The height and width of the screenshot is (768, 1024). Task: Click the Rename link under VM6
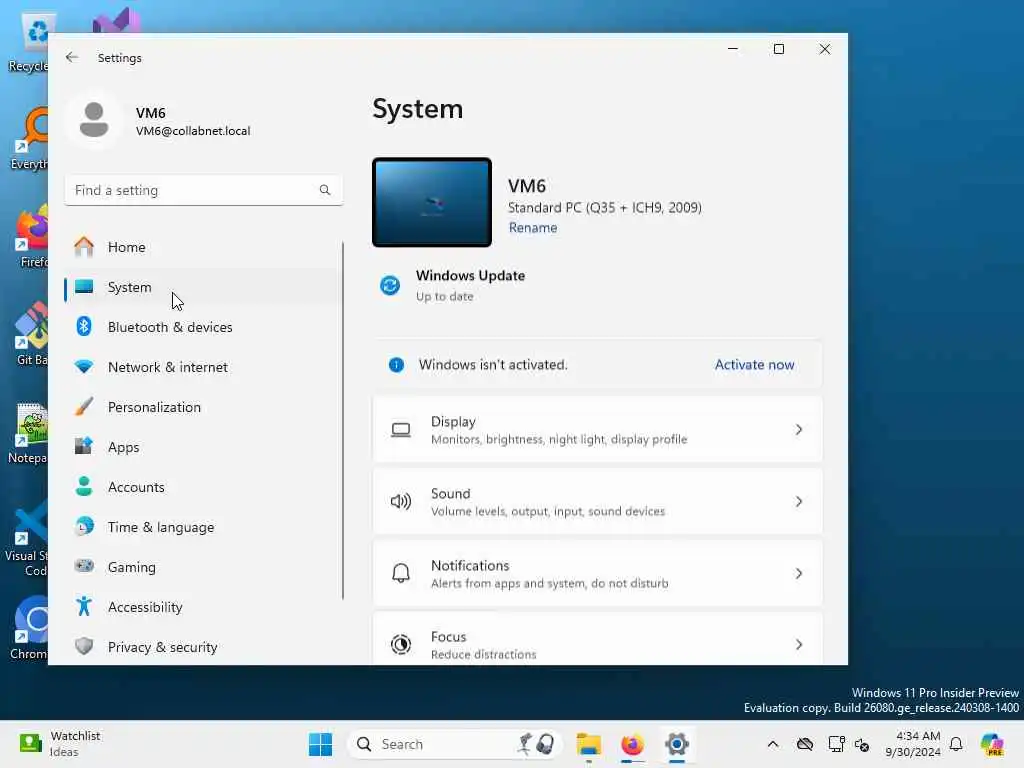[x=533, y=228]
